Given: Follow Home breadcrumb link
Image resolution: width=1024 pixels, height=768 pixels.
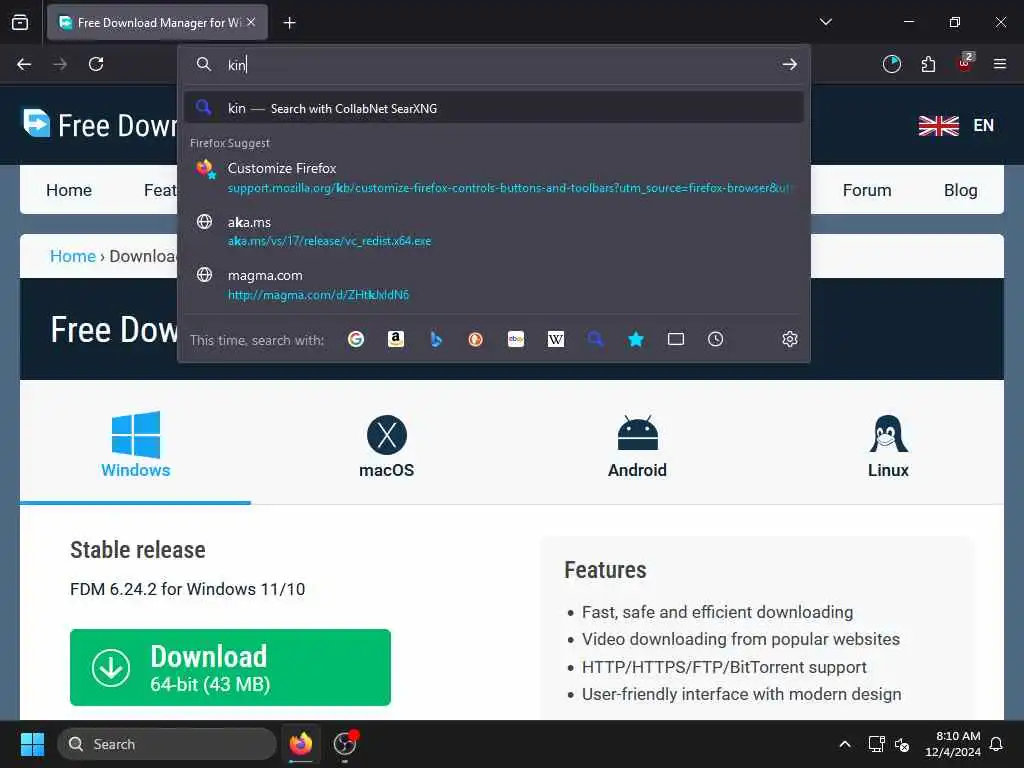Looking at the screenshot, I should pos(72,256).
